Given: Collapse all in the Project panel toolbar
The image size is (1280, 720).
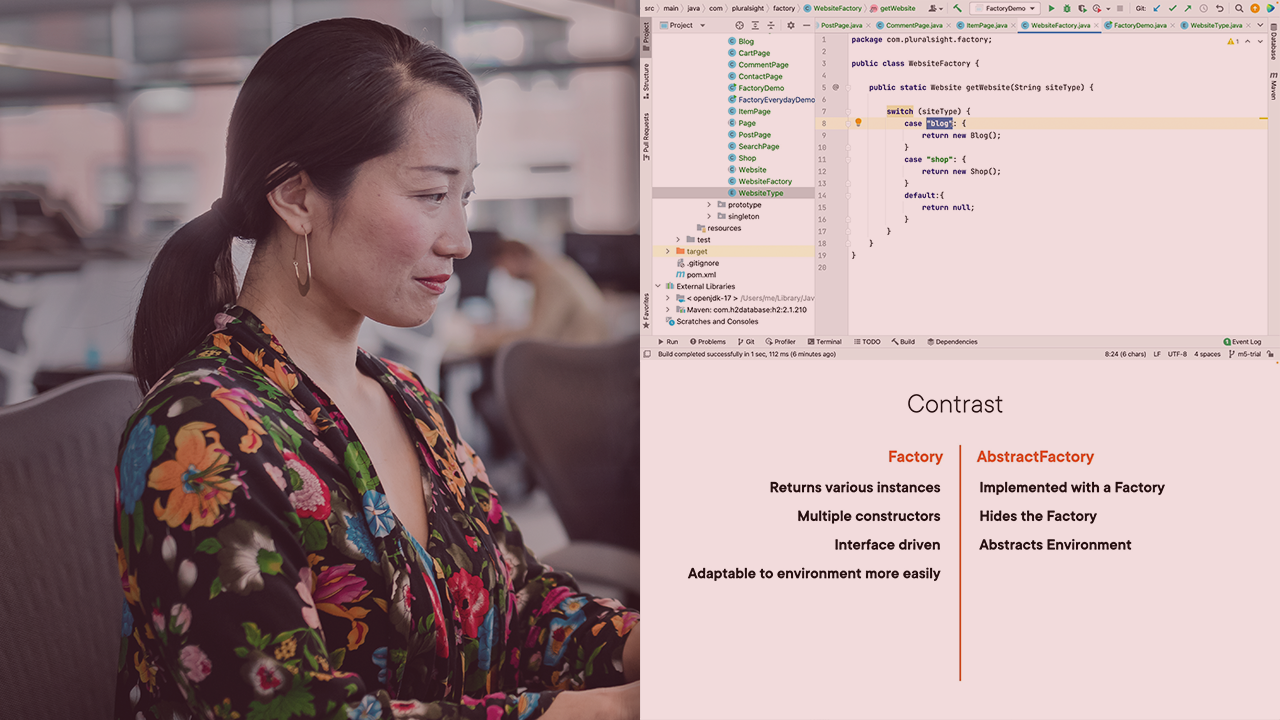Looking at the screenshot, I should coord(771,25).
